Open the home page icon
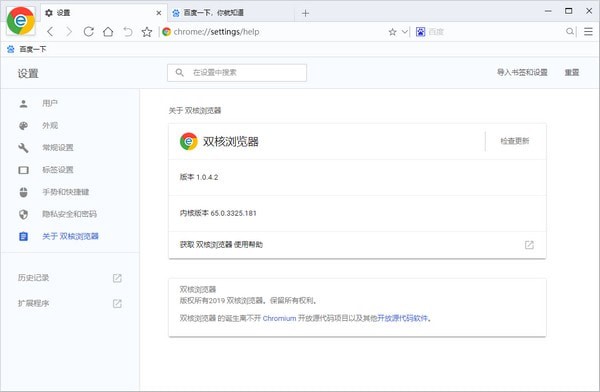The height and width of the screenshot is (392, 600). [108, 32]
